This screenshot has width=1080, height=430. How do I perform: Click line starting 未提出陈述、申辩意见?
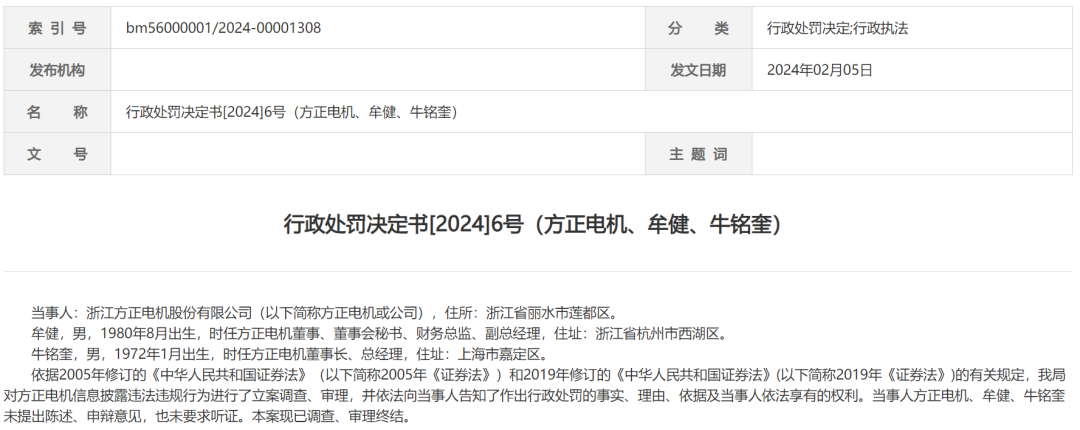207,417
